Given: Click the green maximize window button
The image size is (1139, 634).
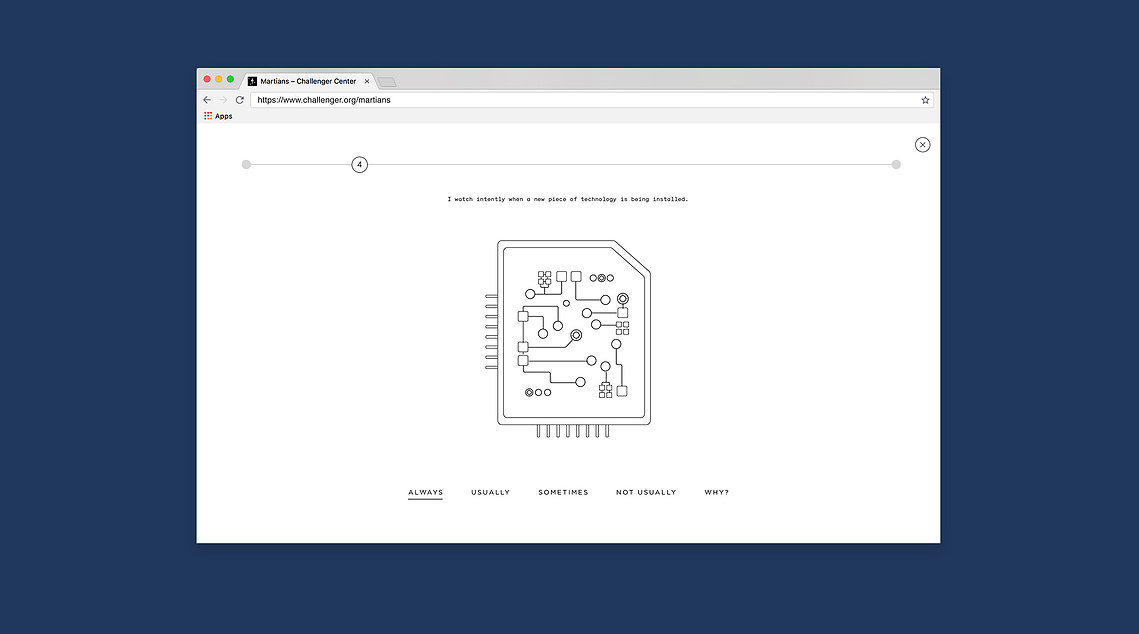Looking at the screenshot, I should 230,79.
